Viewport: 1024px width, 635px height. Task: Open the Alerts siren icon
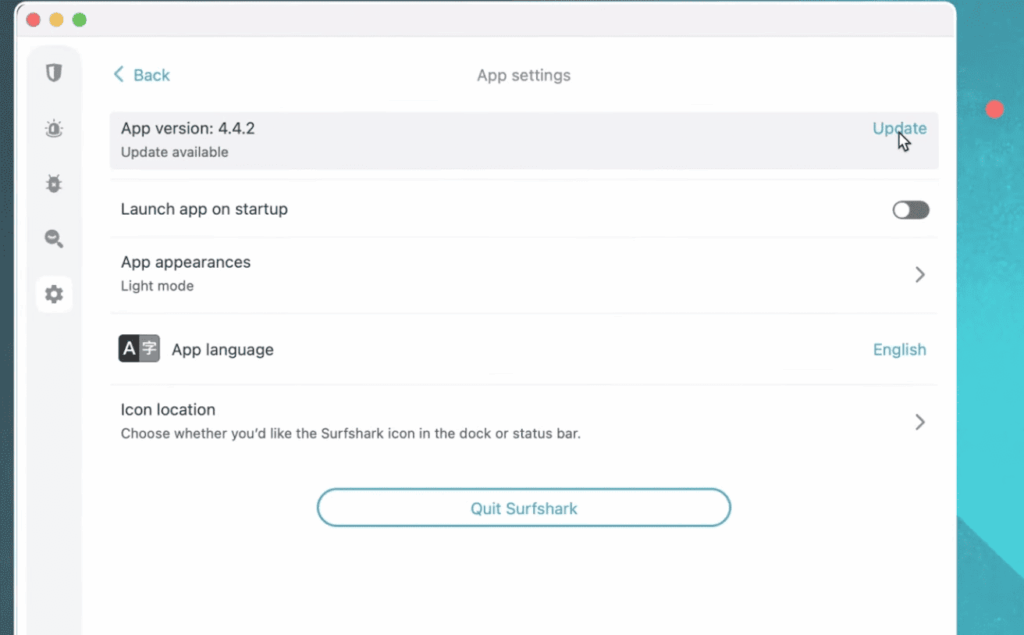pyautogui.click(x=54, y=128)
